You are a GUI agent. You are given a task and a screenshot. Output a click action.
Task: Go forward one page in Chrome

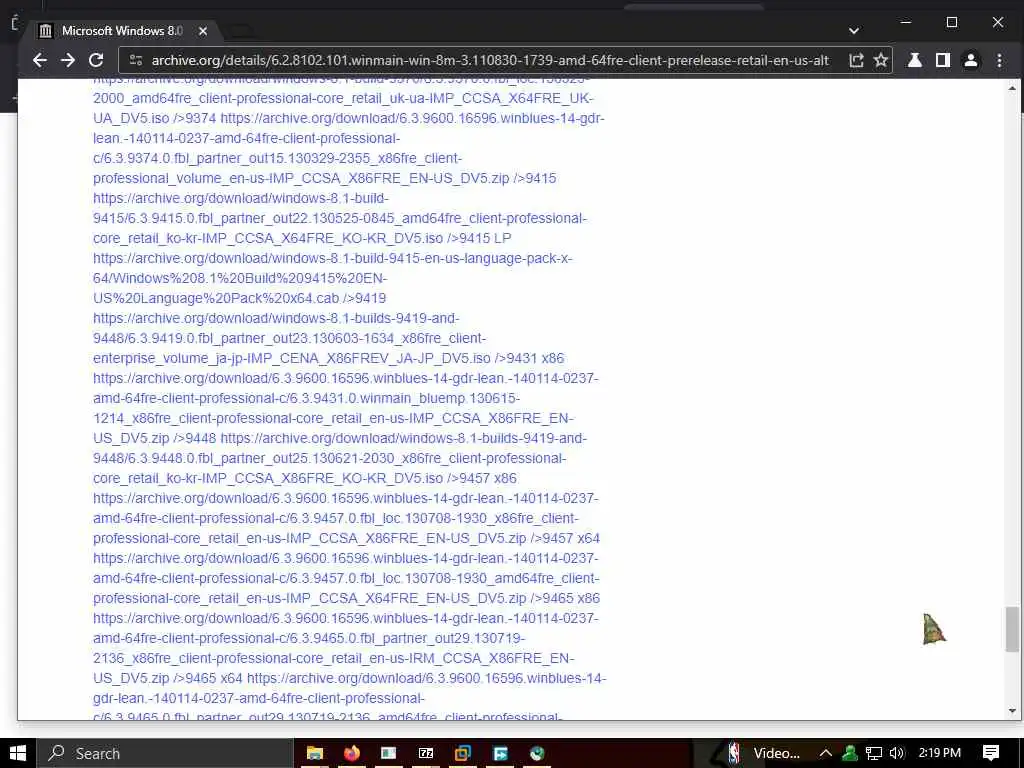pyautogui.click(x=68, y=61)
